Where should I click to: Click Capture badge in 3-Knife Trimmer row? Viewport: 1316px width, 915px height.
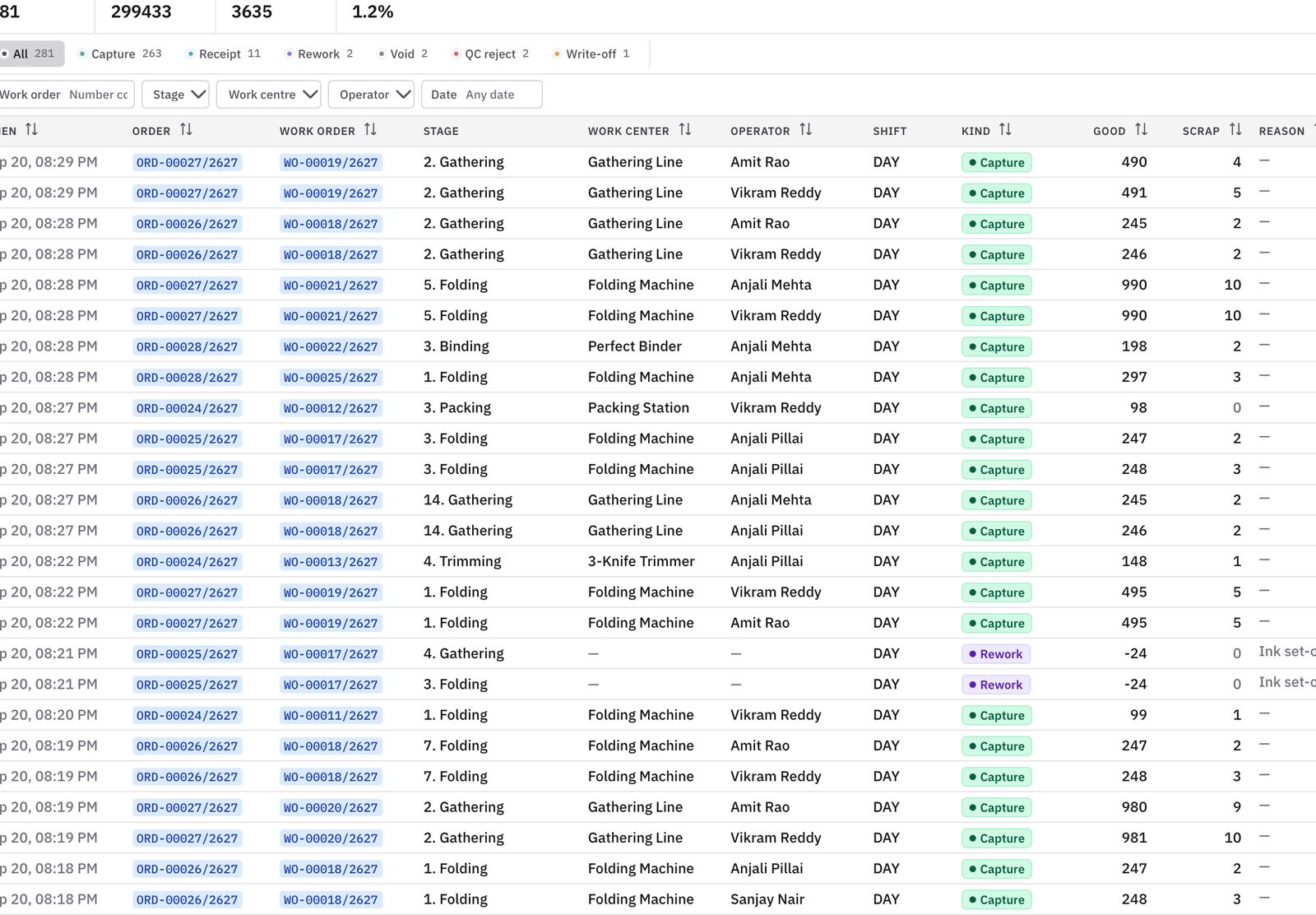coord(996,562)
